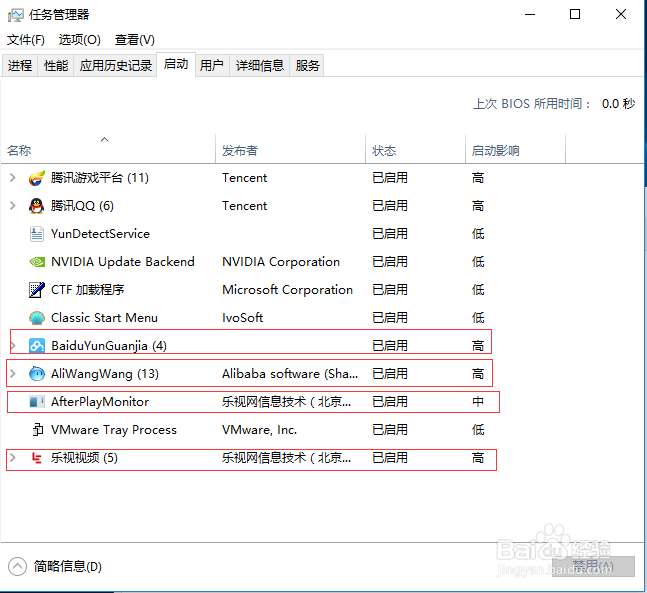Select the YunDetectService row name

click(x=100, y=234)
